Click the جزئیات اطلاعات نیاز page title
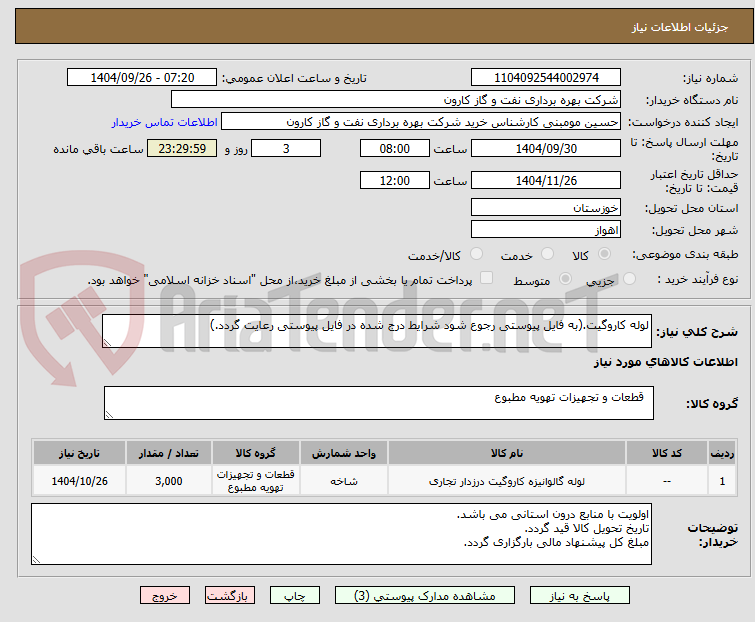This screenshot has width=755, height=622. click(x=679, y=27)
